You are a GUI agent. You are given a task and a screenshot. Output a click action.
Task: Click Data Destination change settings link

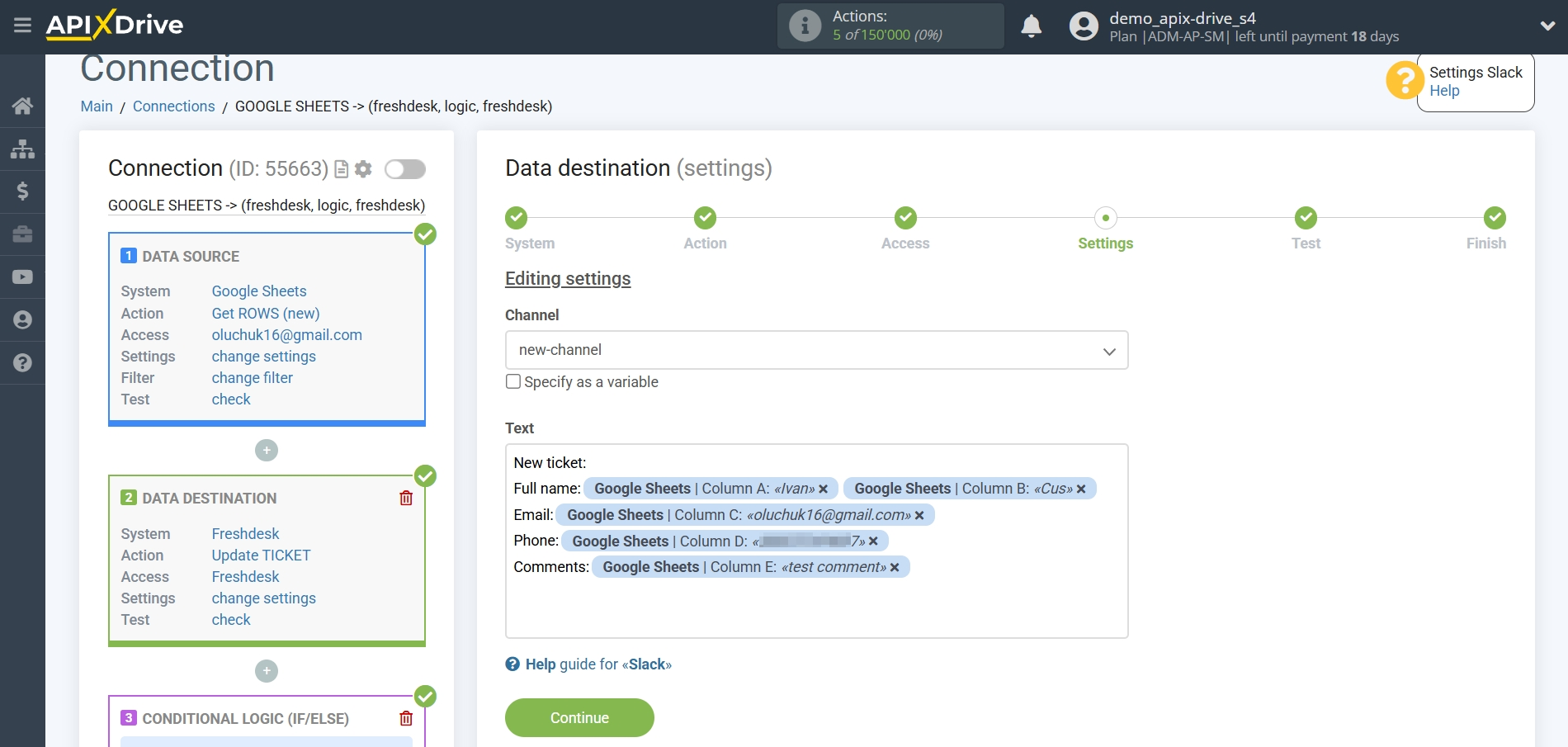[264, 598]
